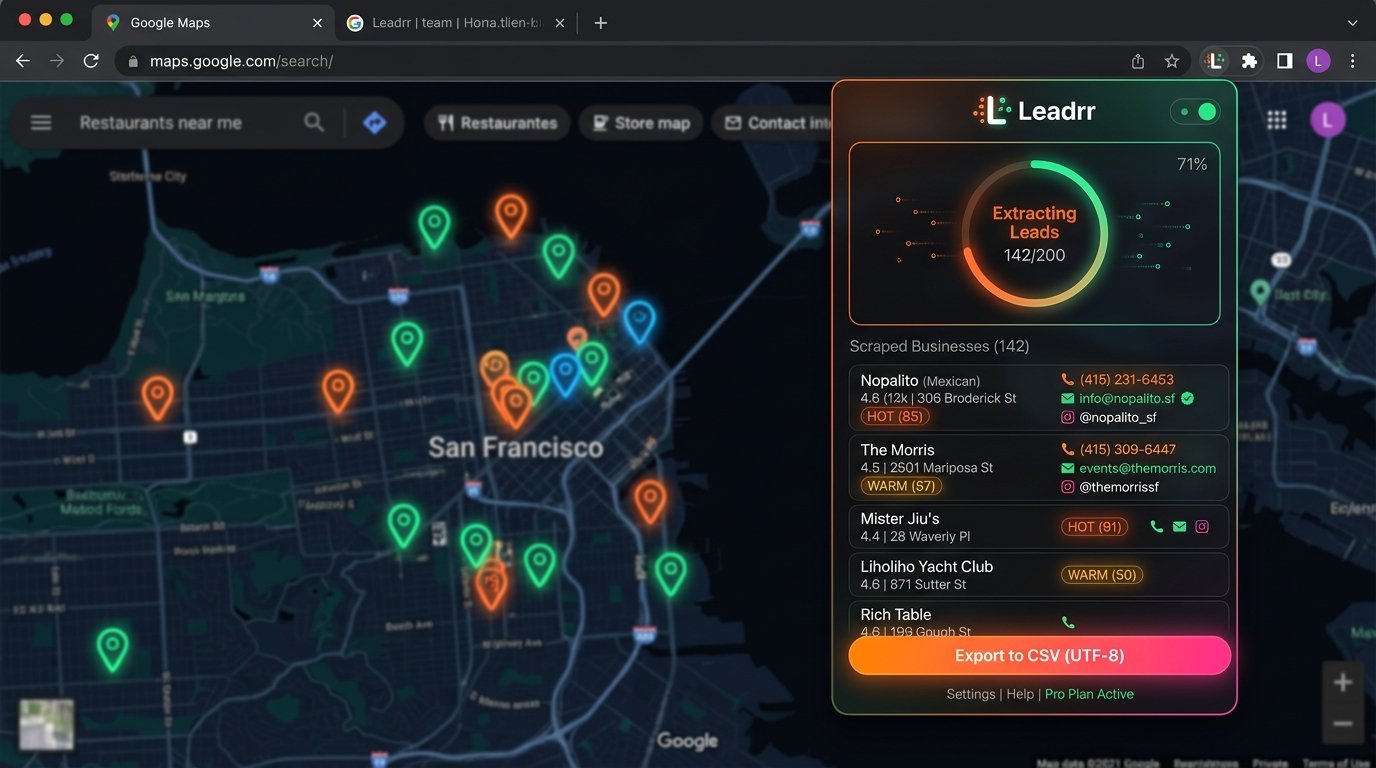Open Google Maps hamburger menu
This screenshot has height=768, width=1376.
click(41, 122)
